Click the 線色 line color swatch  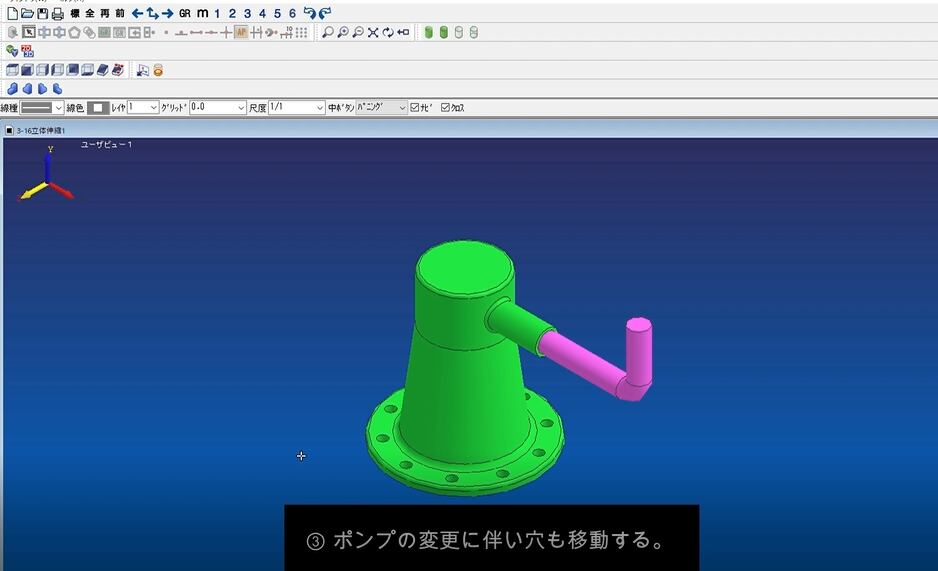tap(98, 107)
